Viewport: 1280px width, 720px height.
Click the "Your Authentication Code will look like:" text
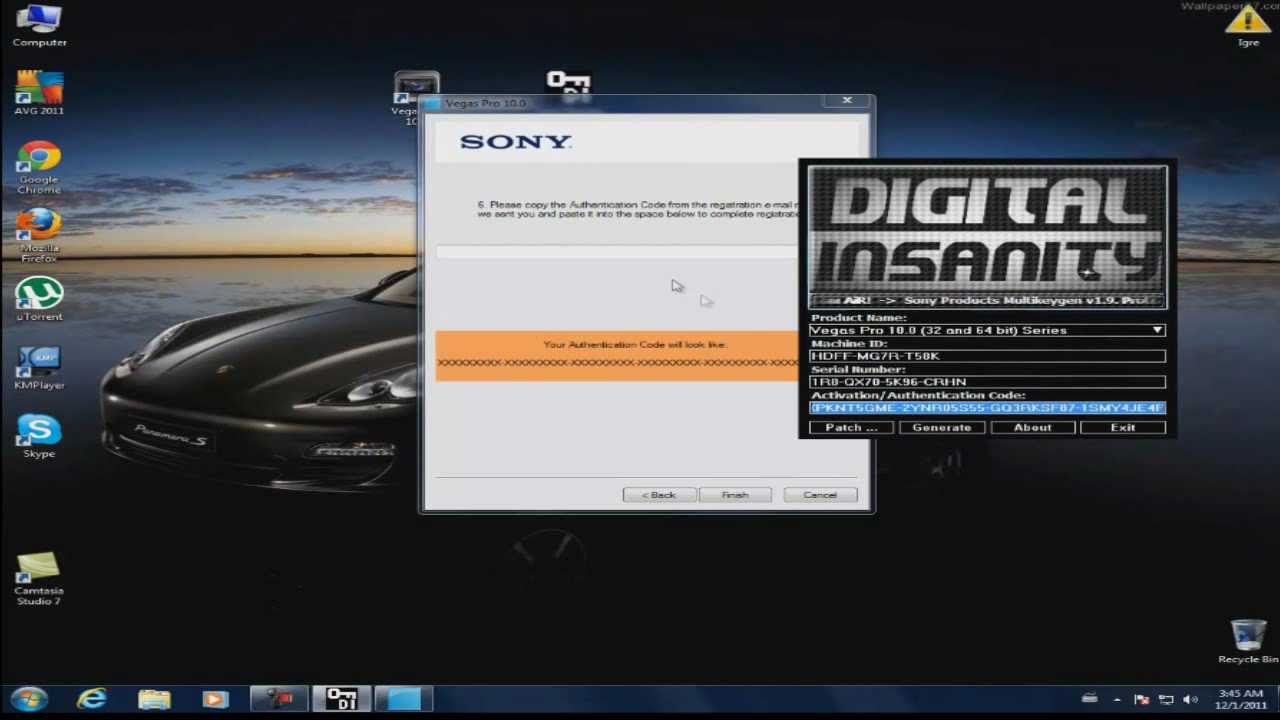[635, 344]
